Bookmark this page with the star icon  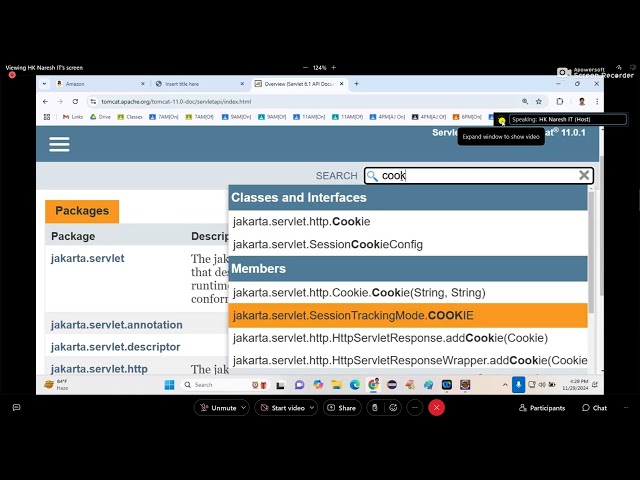[x=539, y=101]
